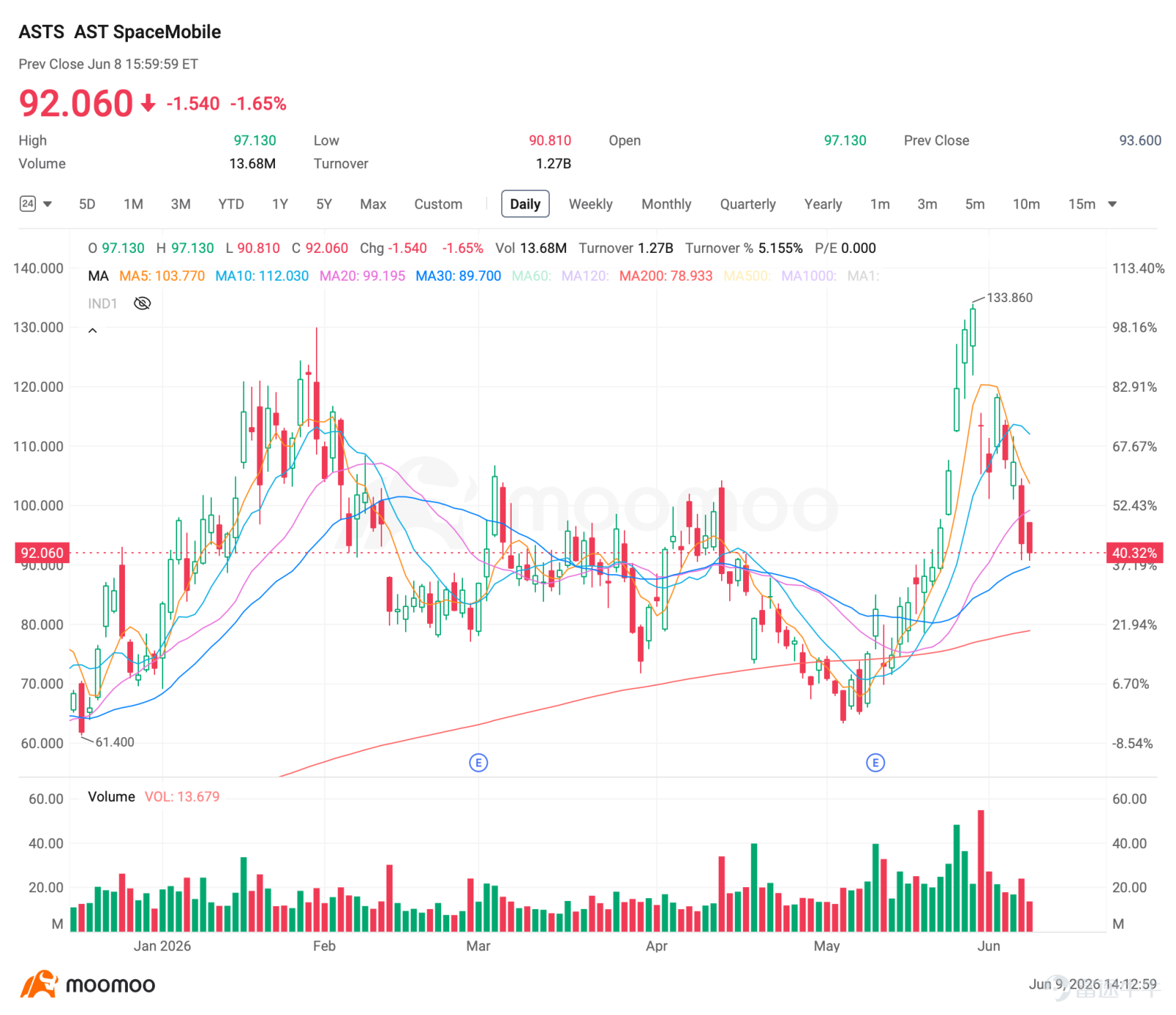The width and height of the screenshot is (1176, 1015).
Task: Select the 15m minute interval
Action: [1081, 204]
